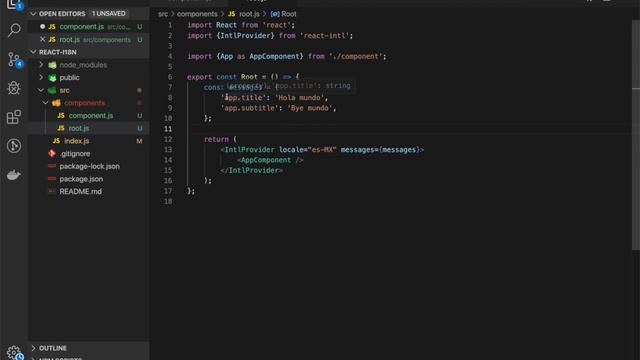Expand the Outline section
Screen dimensions: 640x360
pos(33,348)
